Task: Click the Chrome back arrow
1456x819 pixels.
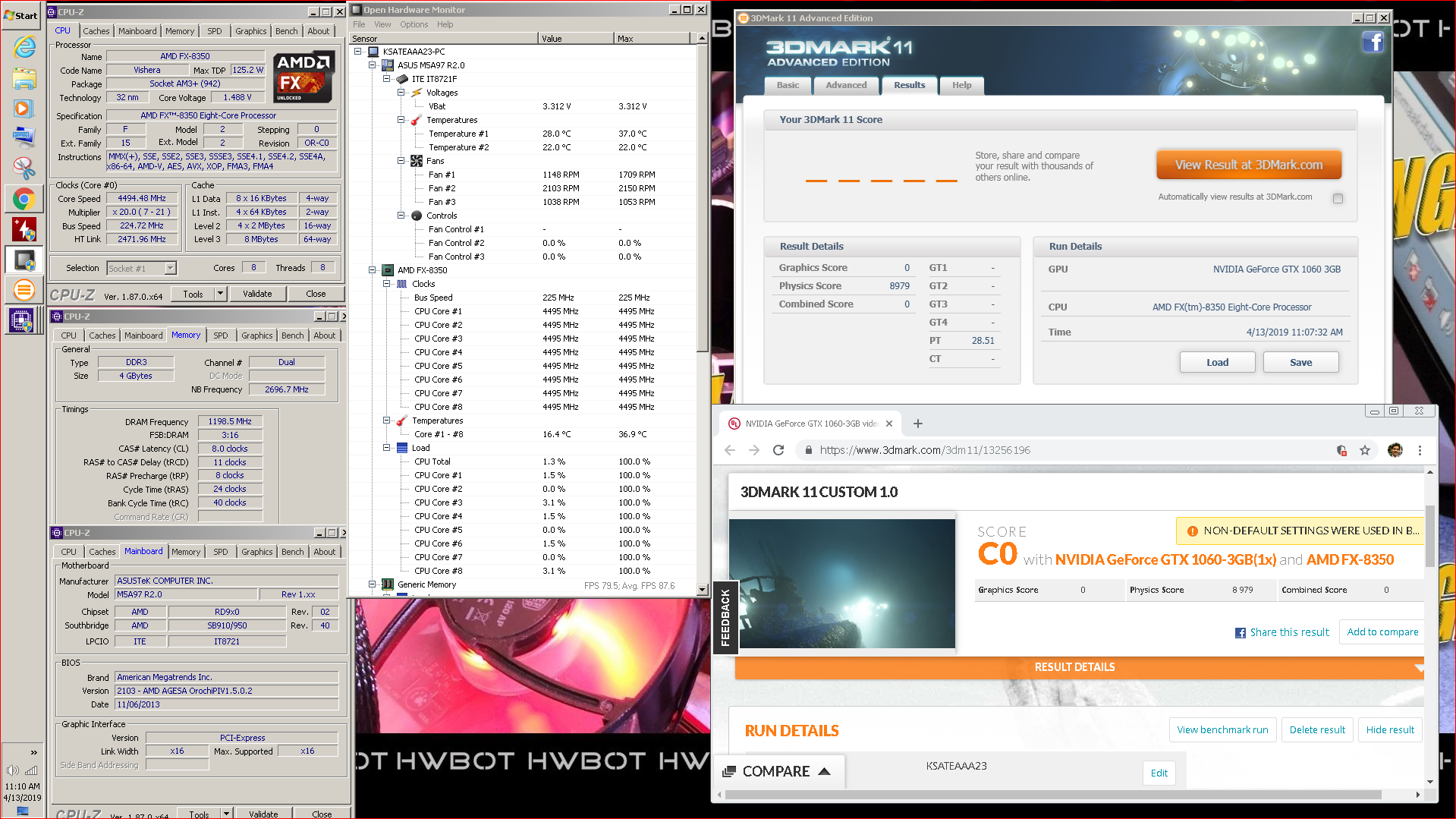Action: [730, 450]
